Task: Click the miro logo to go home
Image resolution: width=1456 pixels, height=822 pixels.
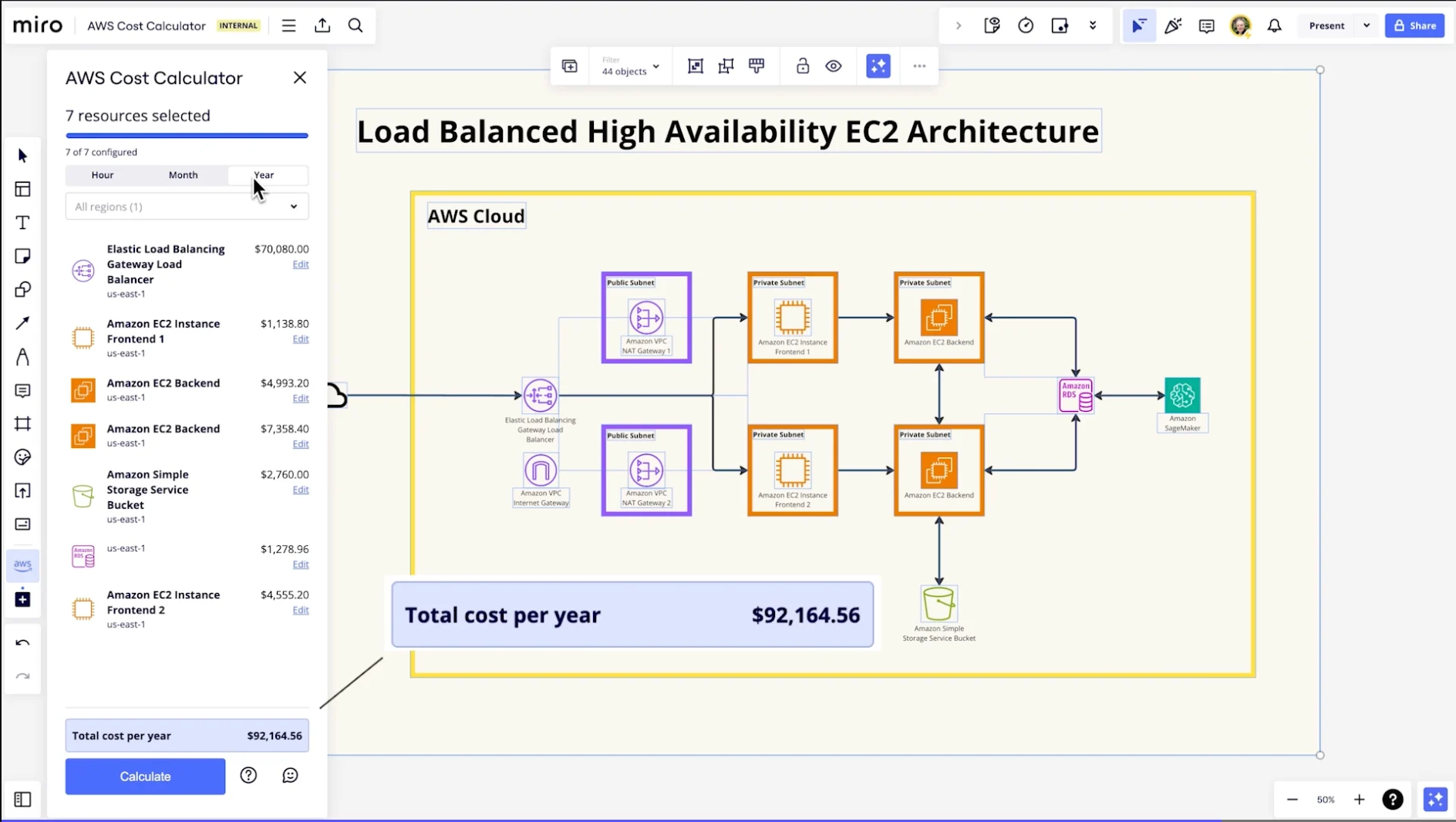Action: click(38, 25)
